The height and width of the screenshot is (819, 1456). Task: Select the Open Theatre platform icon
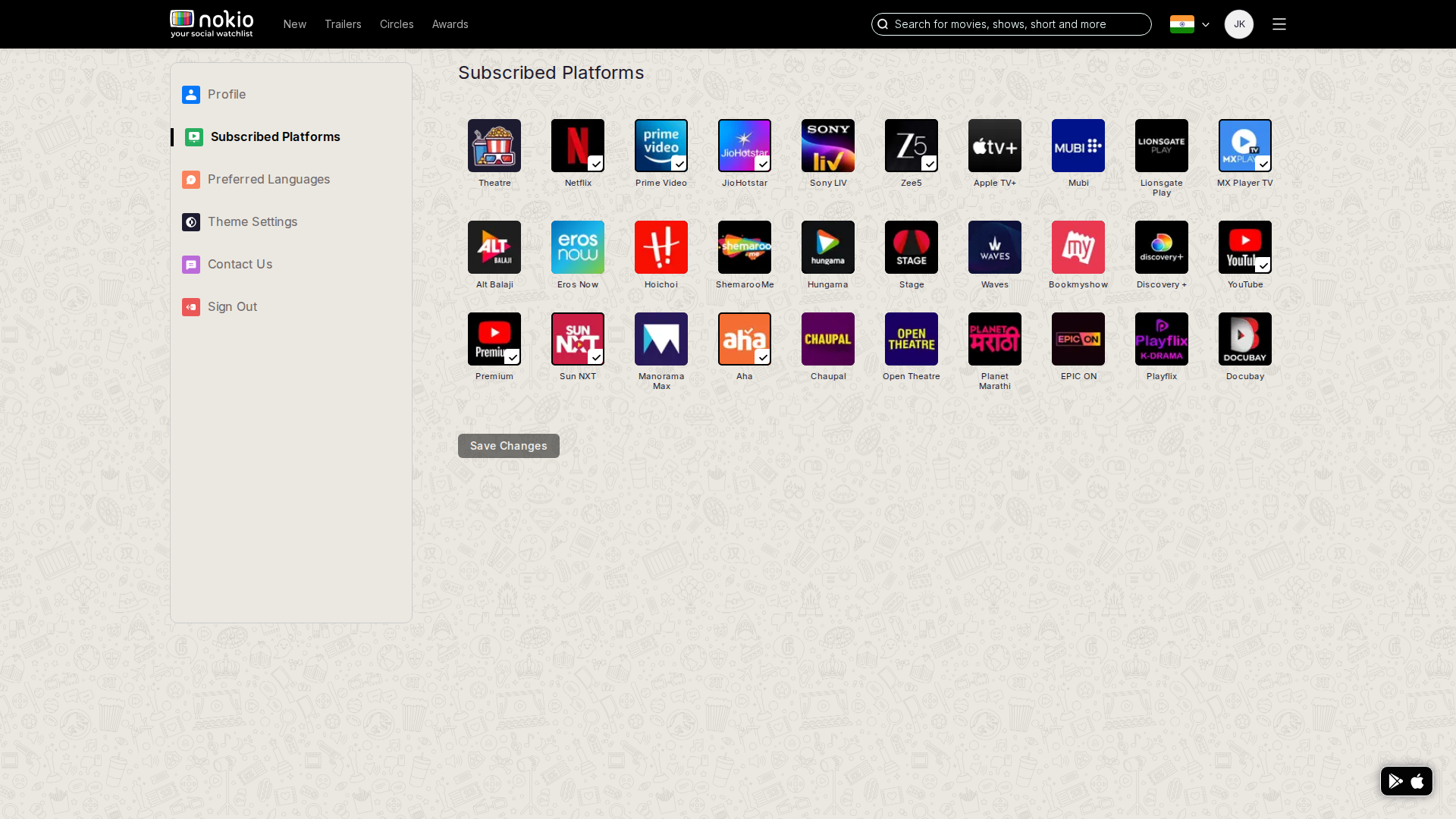tap(912, 339)
